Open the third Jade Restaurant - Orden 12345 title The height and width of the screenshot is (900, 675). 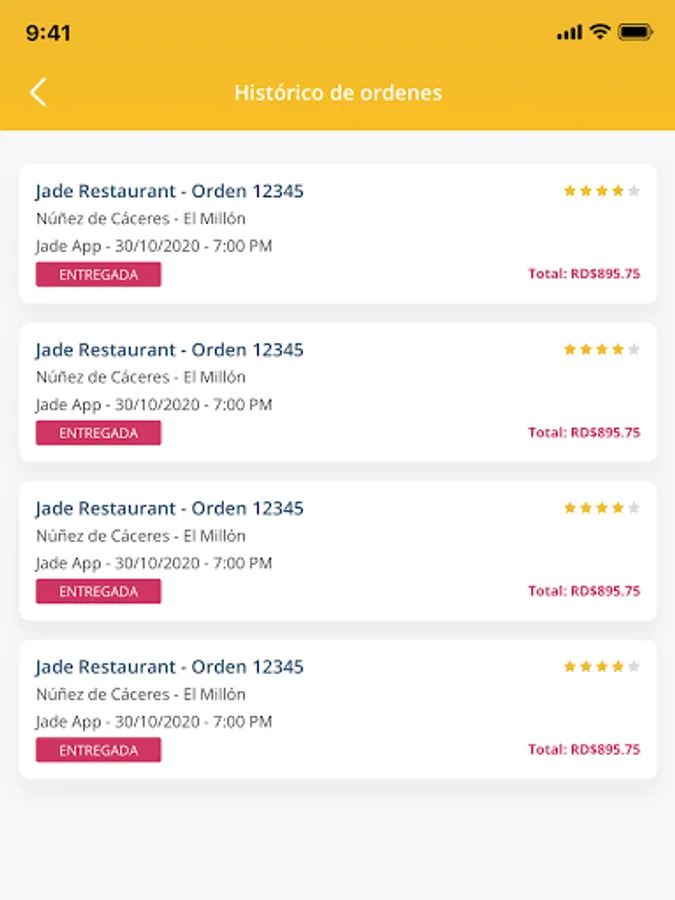[170, 508]
